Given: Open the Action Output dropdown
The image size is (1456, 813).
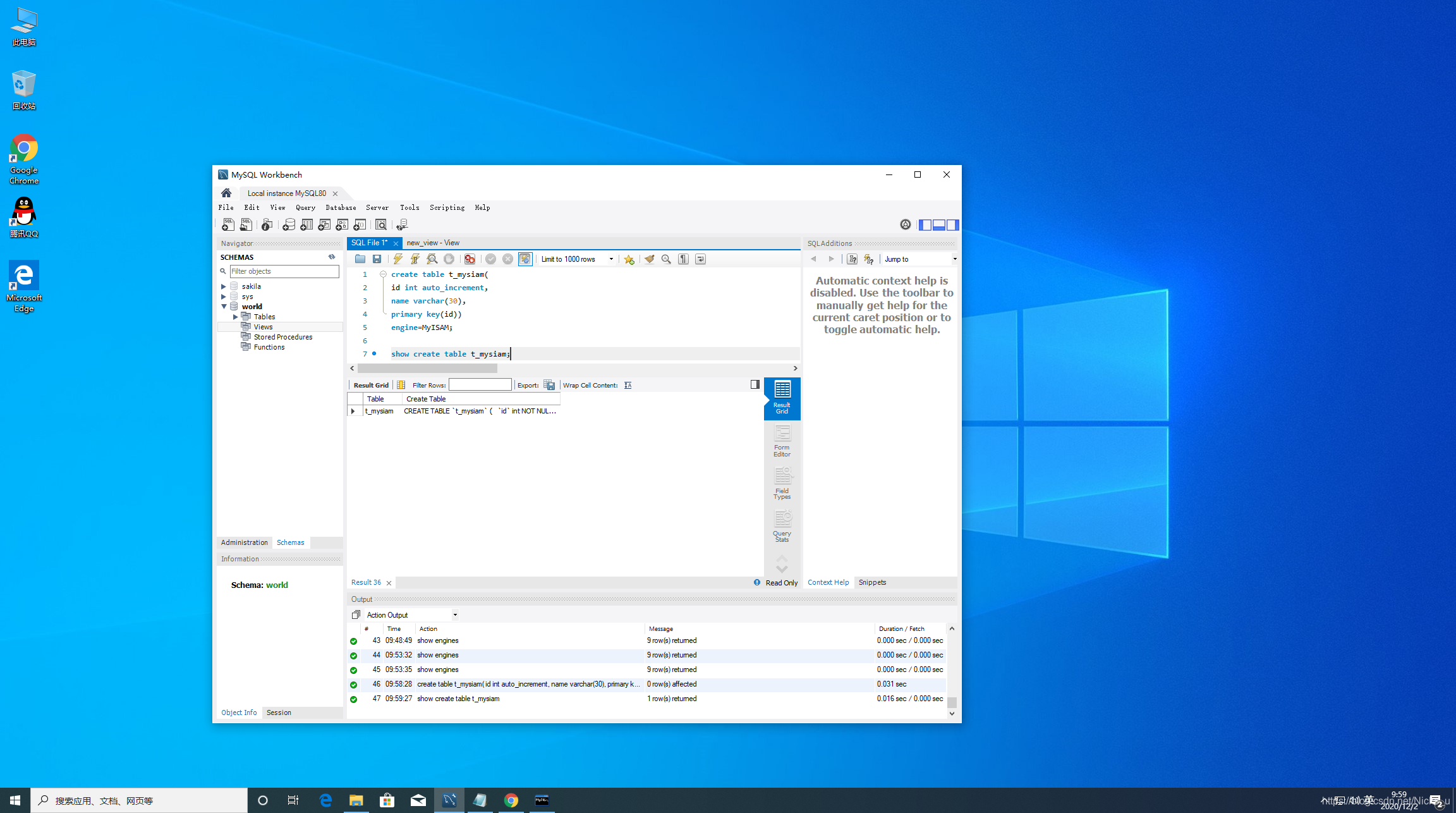Looking at the screenshot, I should click(455, 615).
